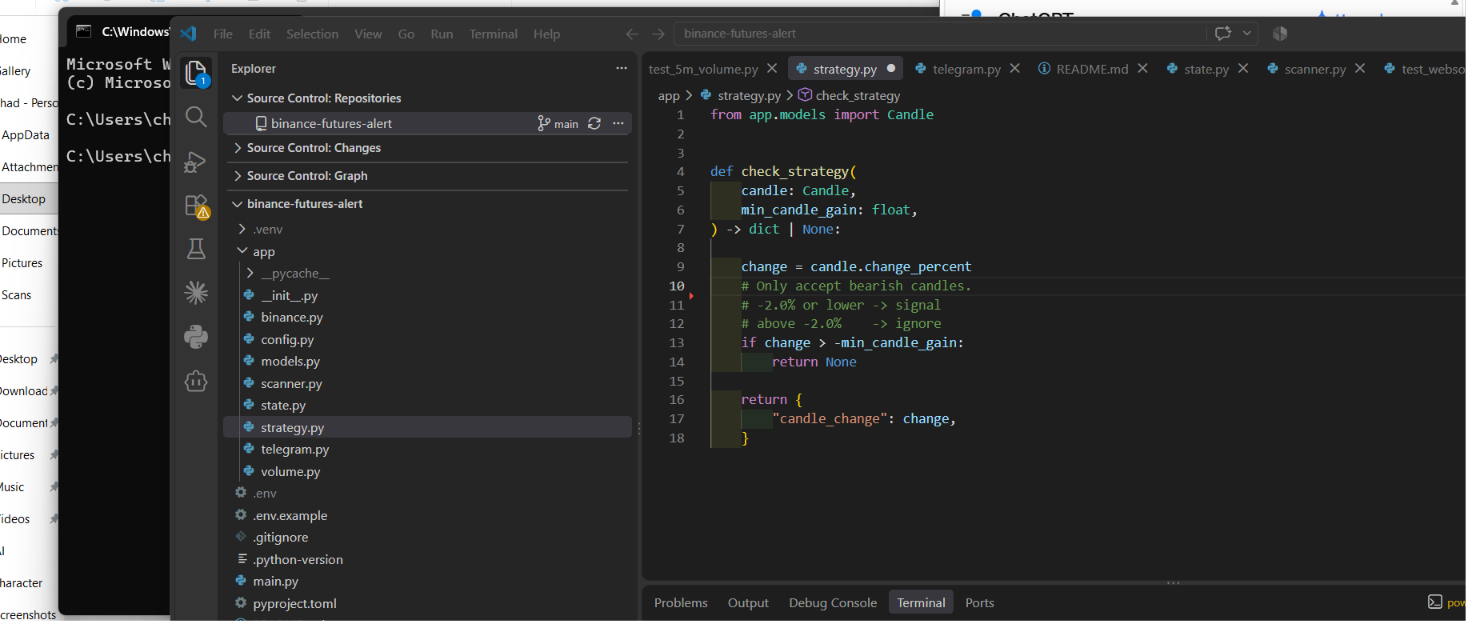Open the chat dropdown arrow in title bar
This screenshot has width=1466, height=621.
pyautogui.click(x=1247, y=33)
